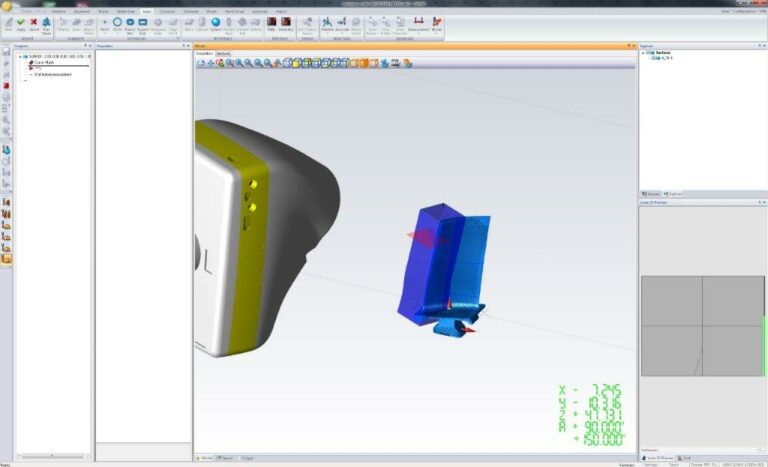This screenshot has width=768, height=467.
Task: Click the green level bar beside the laser preview
Action: coord(765,345)
